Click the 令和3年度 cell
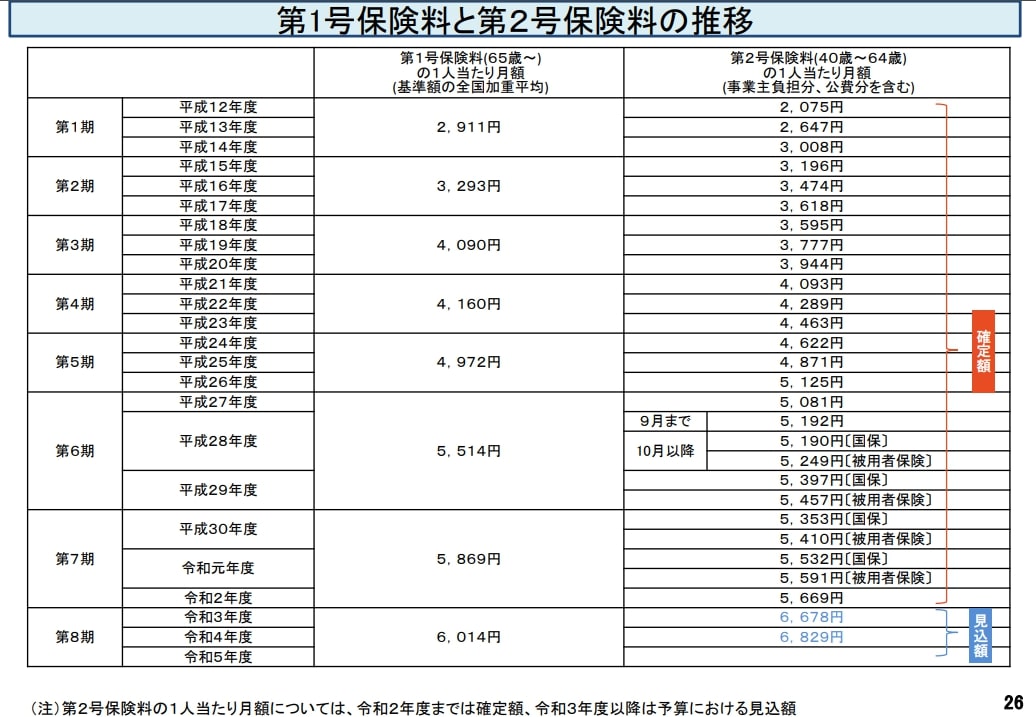Screen dimensions: 1036x717 coord(218,617)
